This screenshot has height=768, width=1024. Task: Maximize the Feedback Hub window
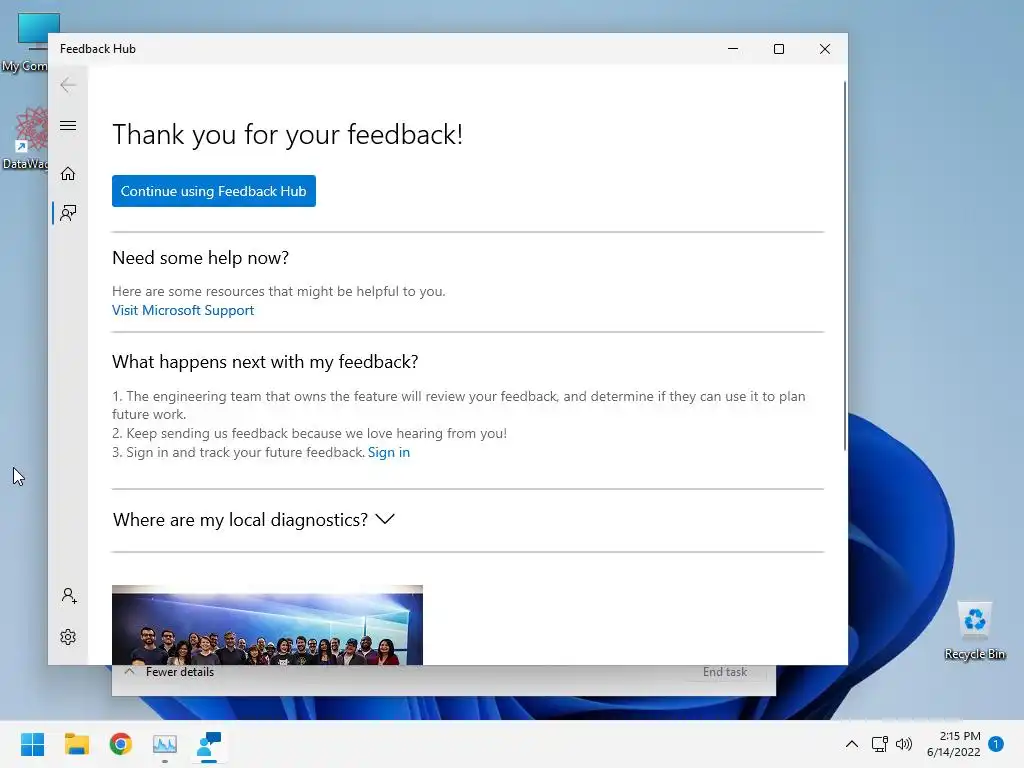click(778, 49)
